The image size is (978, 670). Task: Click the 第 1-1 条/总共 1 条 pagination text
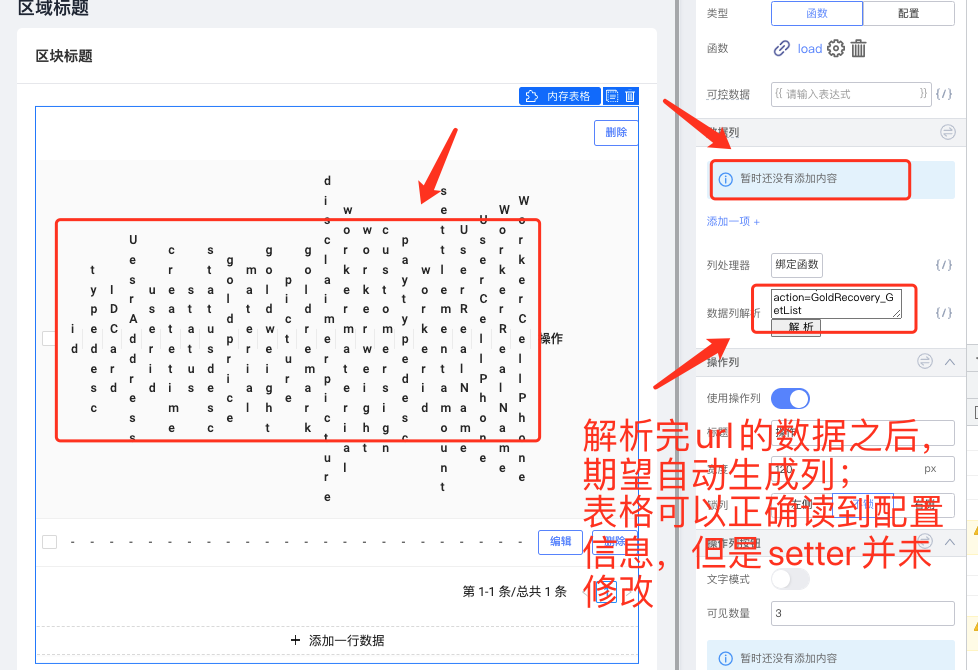click(x=515, y=591)
